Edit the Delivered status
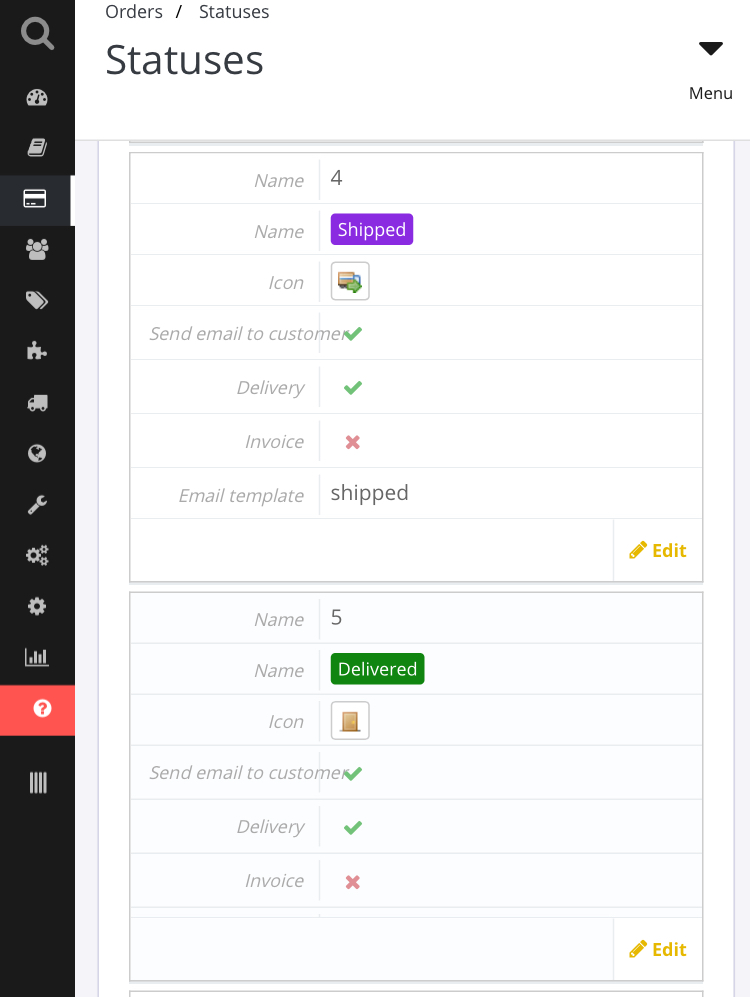The image size is (750, 997). (658, 949)
